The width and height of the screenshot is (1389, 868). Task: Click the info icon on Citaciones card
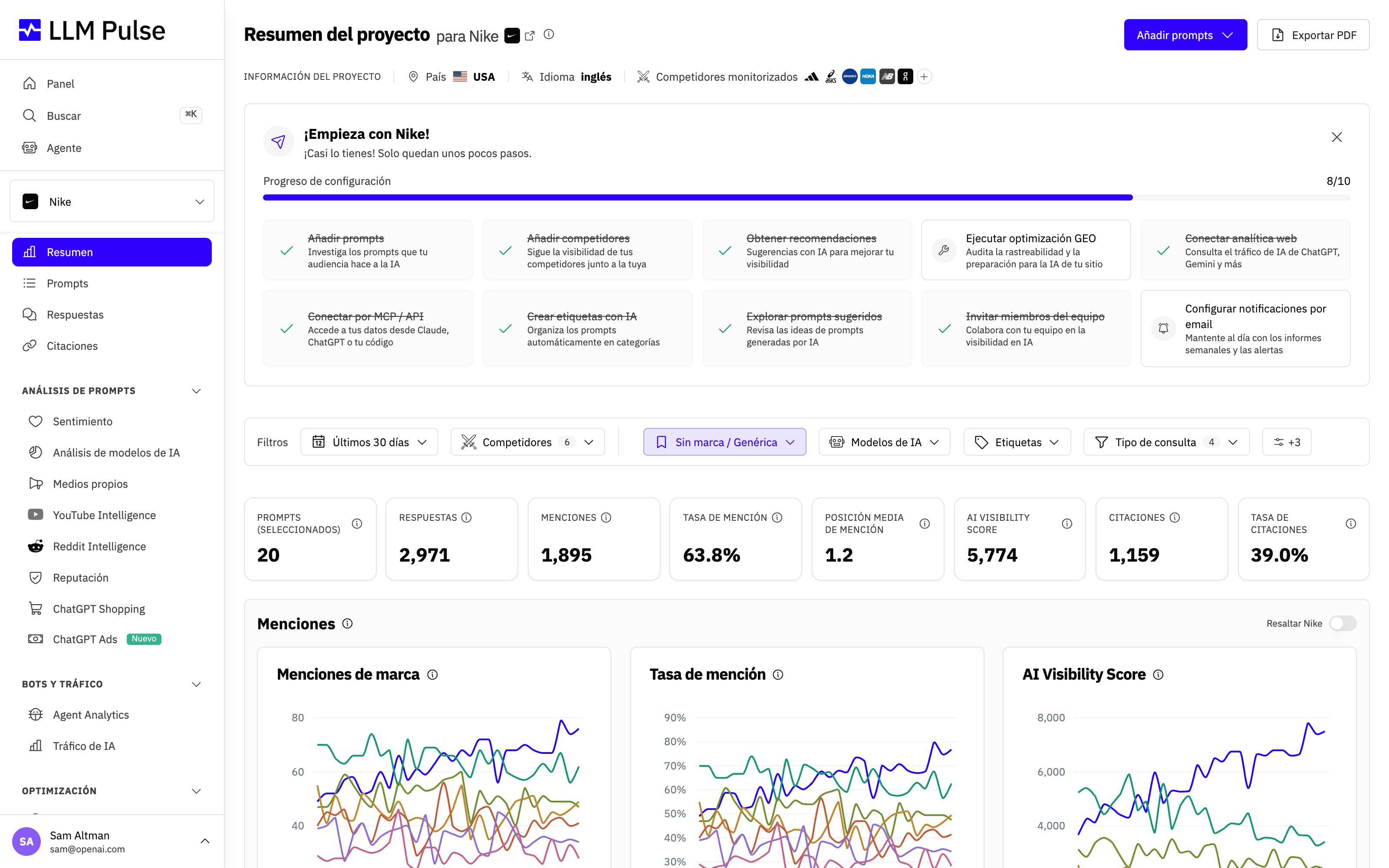click(1175, 517)
